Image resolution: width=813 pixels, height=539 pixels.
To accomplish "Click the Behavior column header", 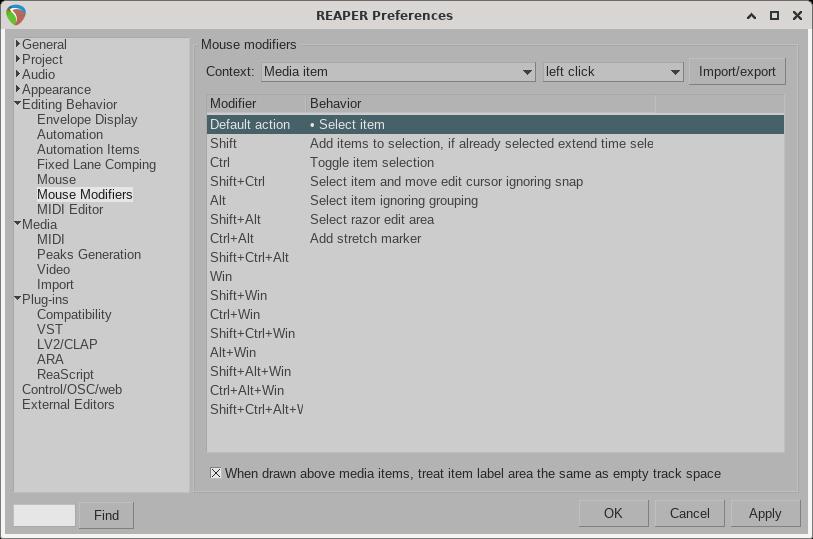I will pos(480,104).
